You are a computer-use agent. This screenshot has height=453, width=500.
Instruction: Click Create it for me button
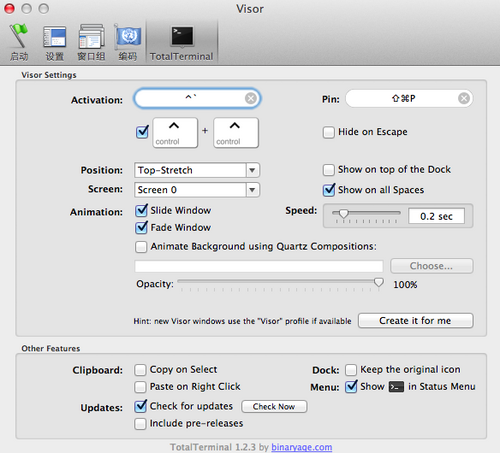tap(415, 321)
